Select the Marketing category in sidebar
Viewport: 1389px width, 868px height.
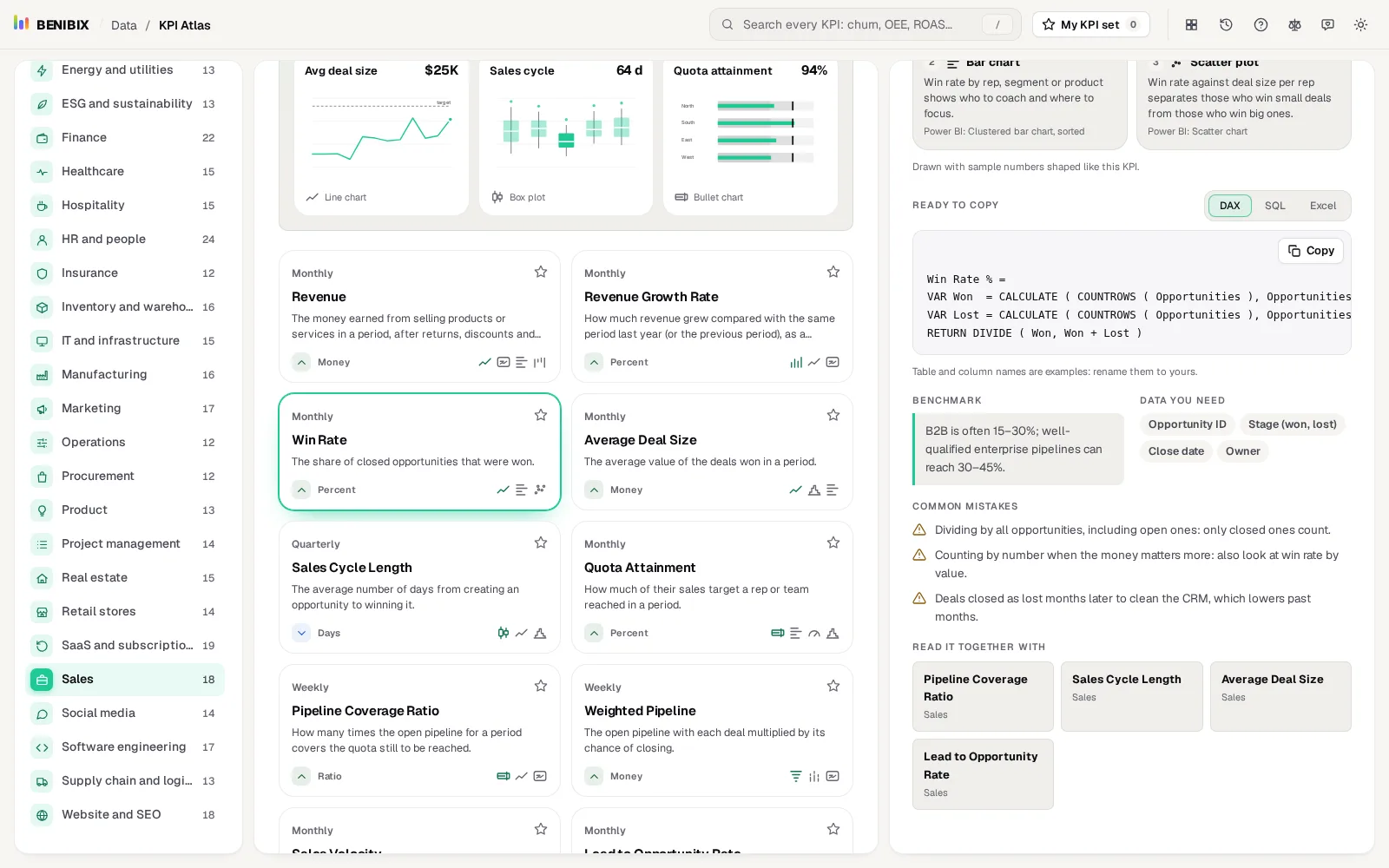click(125, 408)
